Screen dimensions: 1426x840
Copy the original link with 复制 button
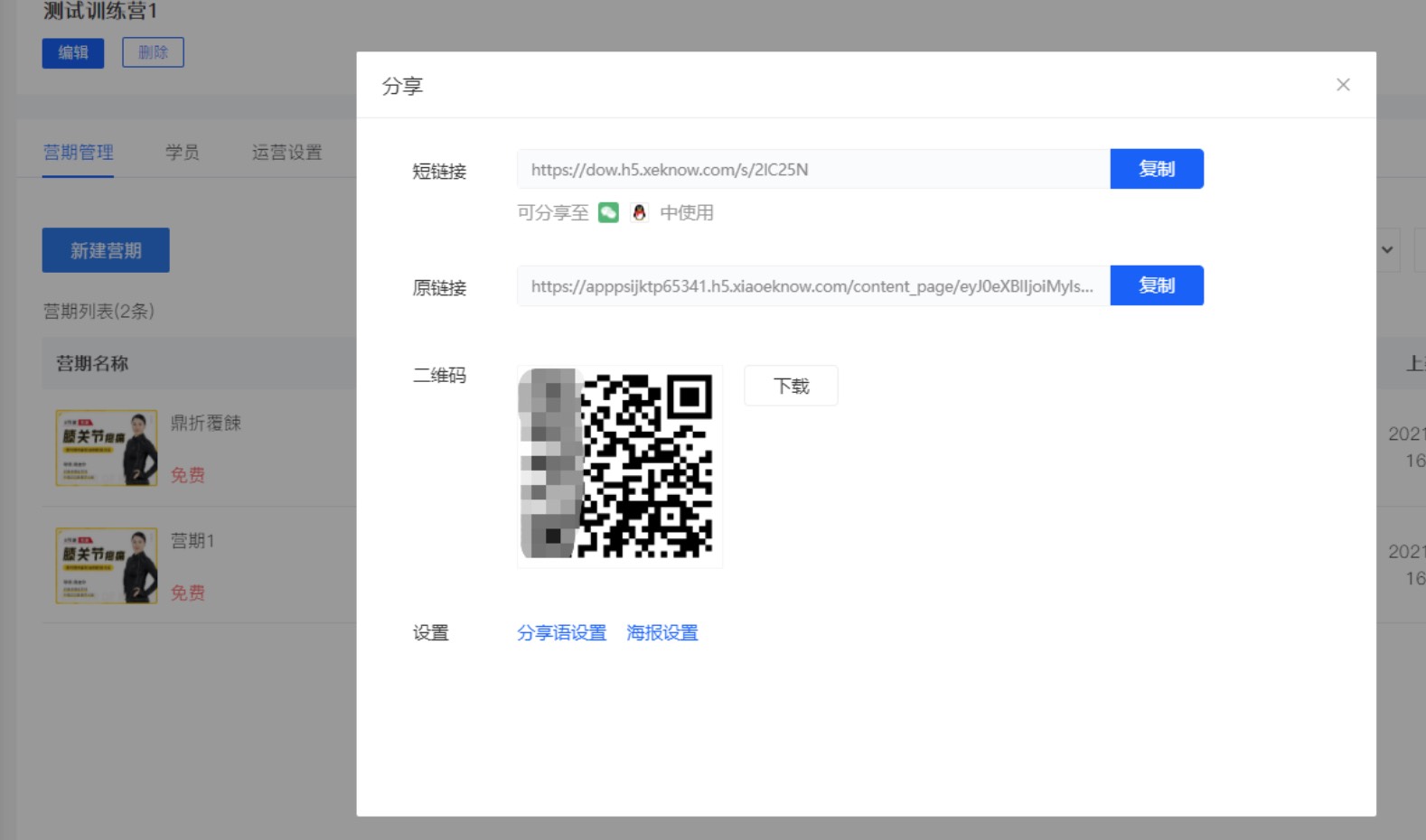(x=1157, y=285)
